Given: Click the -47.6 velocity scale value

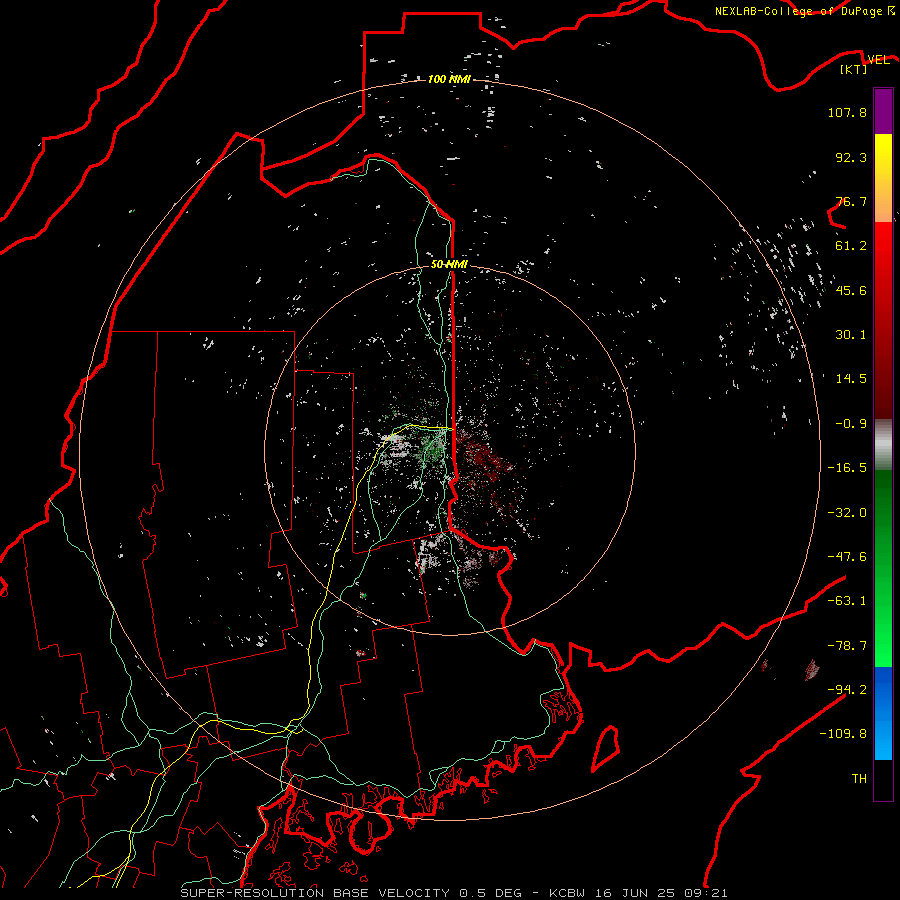Looking at the screenshot, I should (x=847, y=557).
